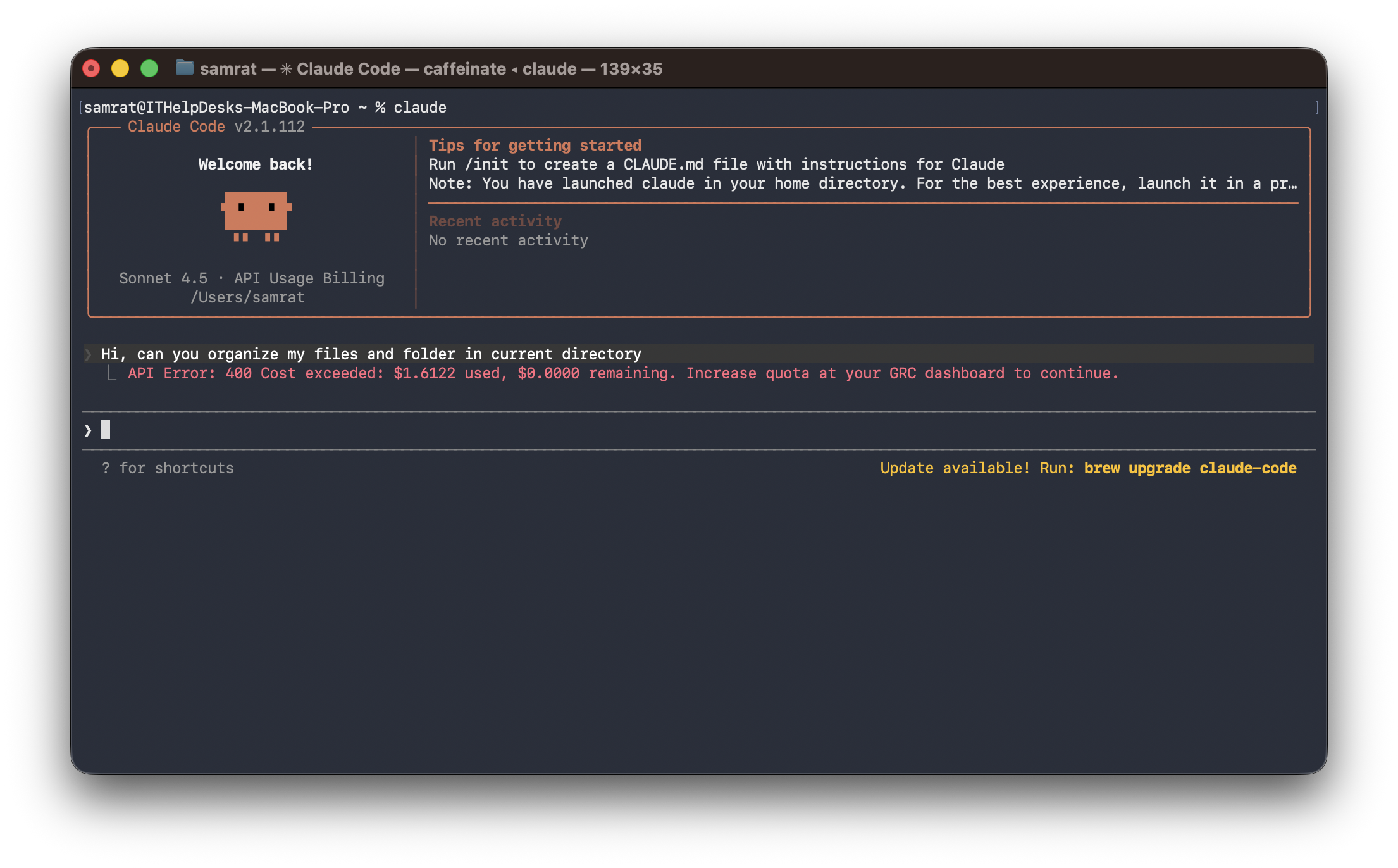
Task: Click the 'Note: You have launched claude' line
Action: 863,183
